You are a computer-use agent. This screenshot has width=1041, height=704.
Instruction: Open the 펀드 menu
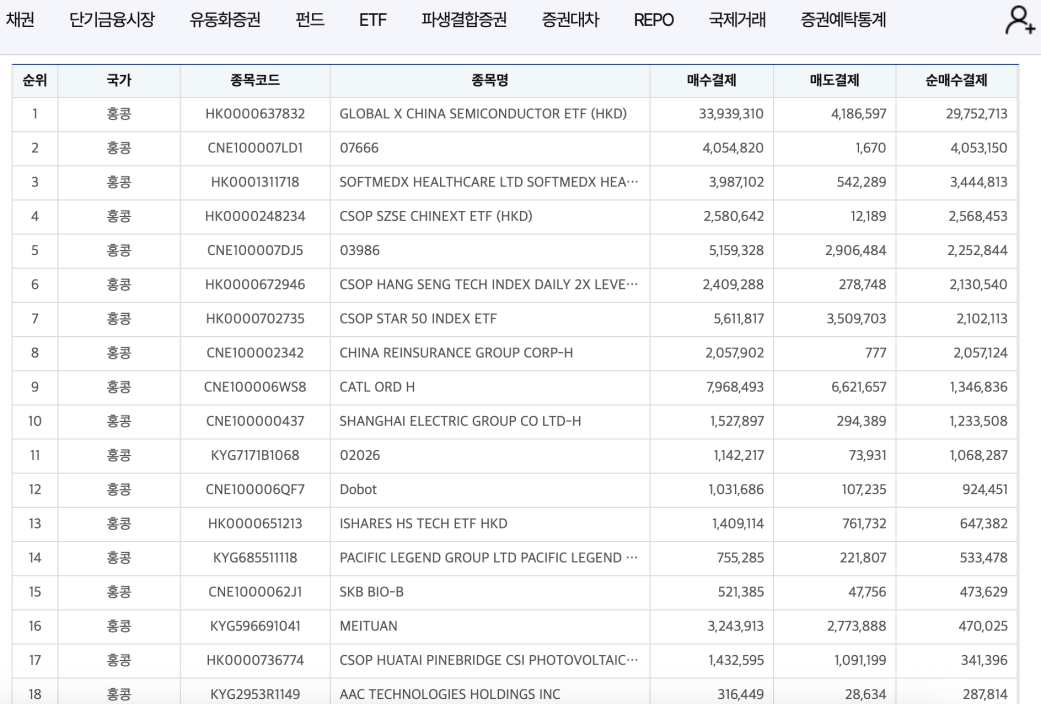(x=310, y=20)
